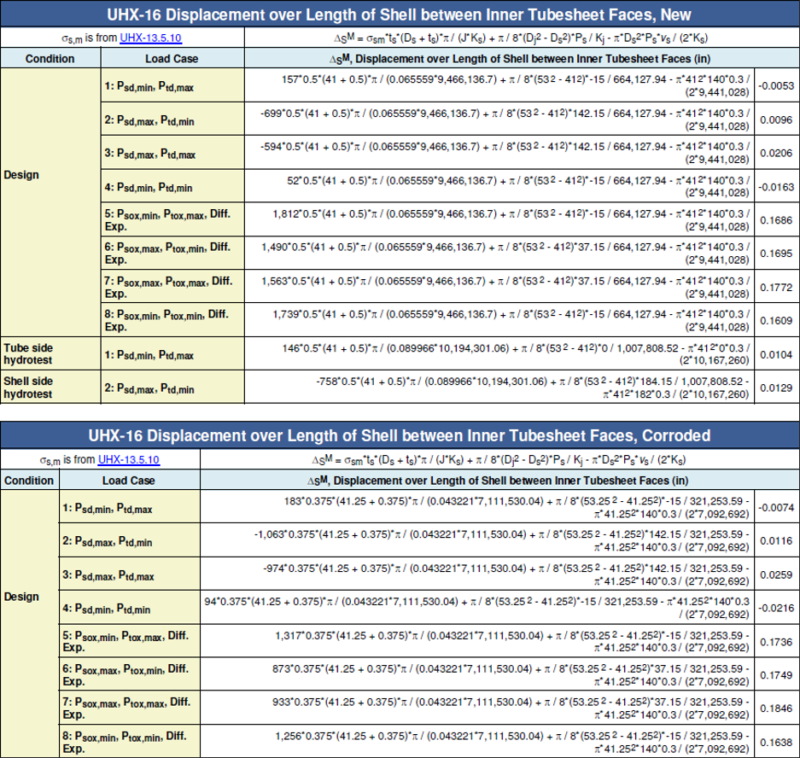
Task: Click the 0.0206 displacement result
Action: (777, 153)
